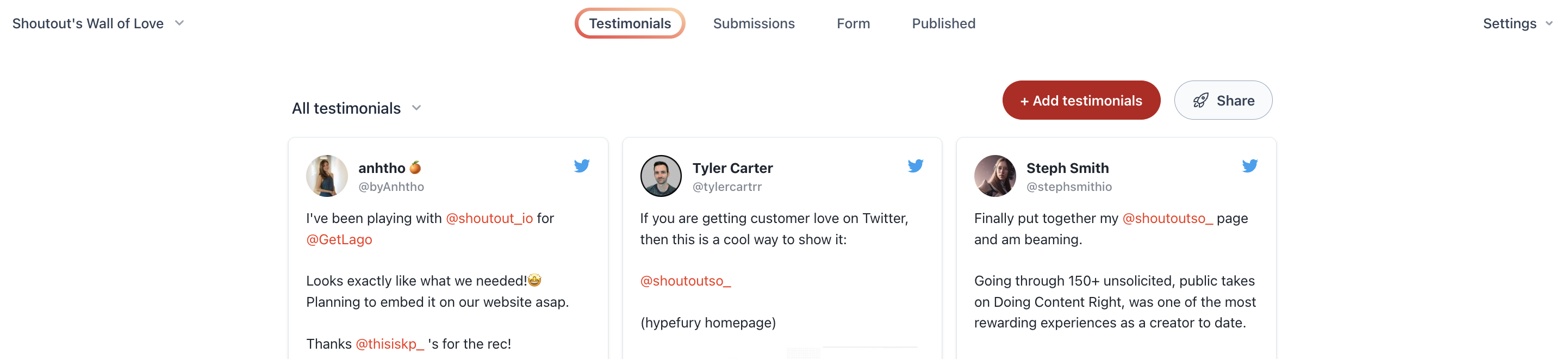Screen dimensions: 1568x359
Task: Click Twitter bird icon on Tyler Carter's card
Action: 915,165
